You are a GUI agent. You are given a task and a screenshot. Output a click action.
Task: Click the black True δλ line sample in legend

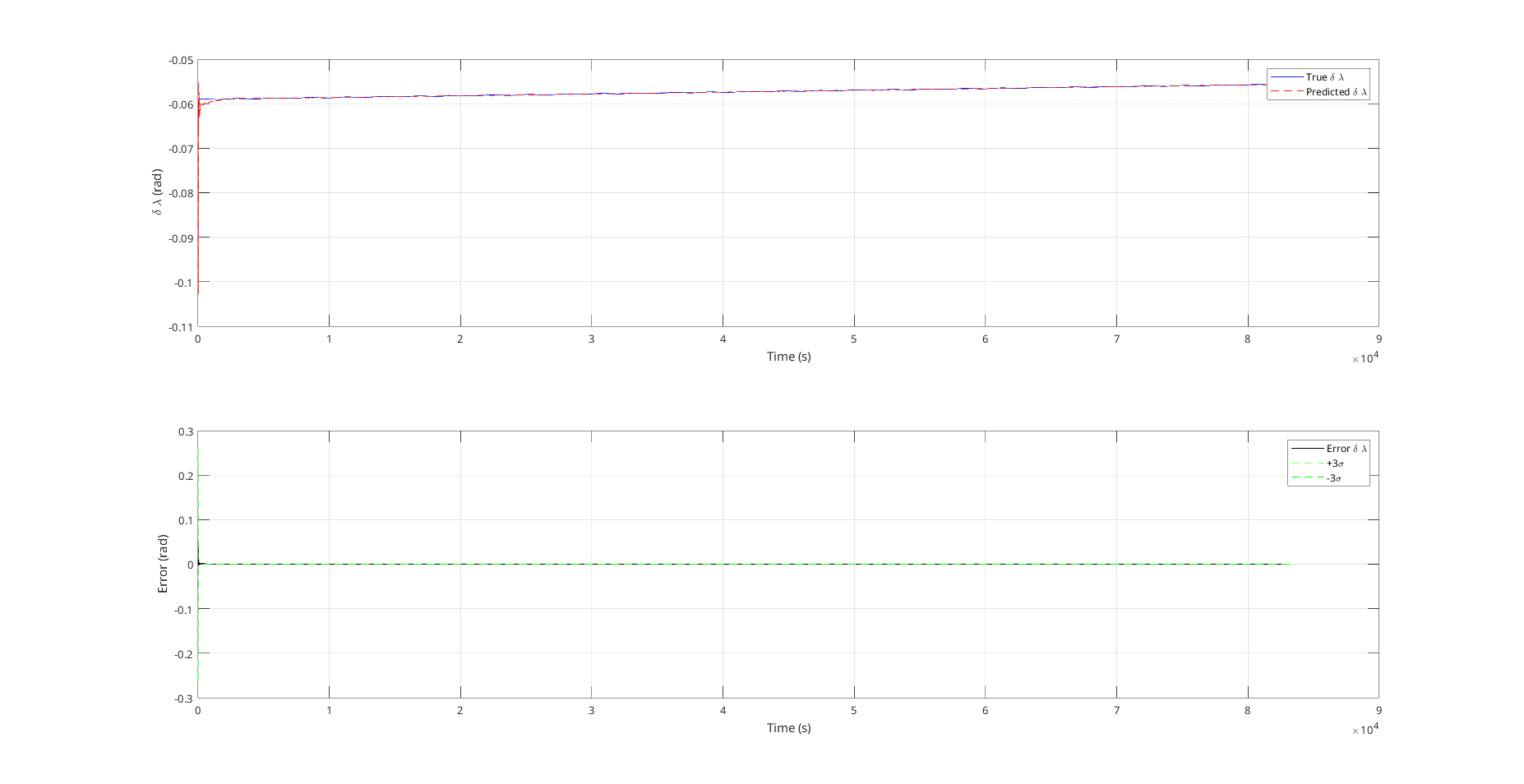click(x=1289, y=76)
